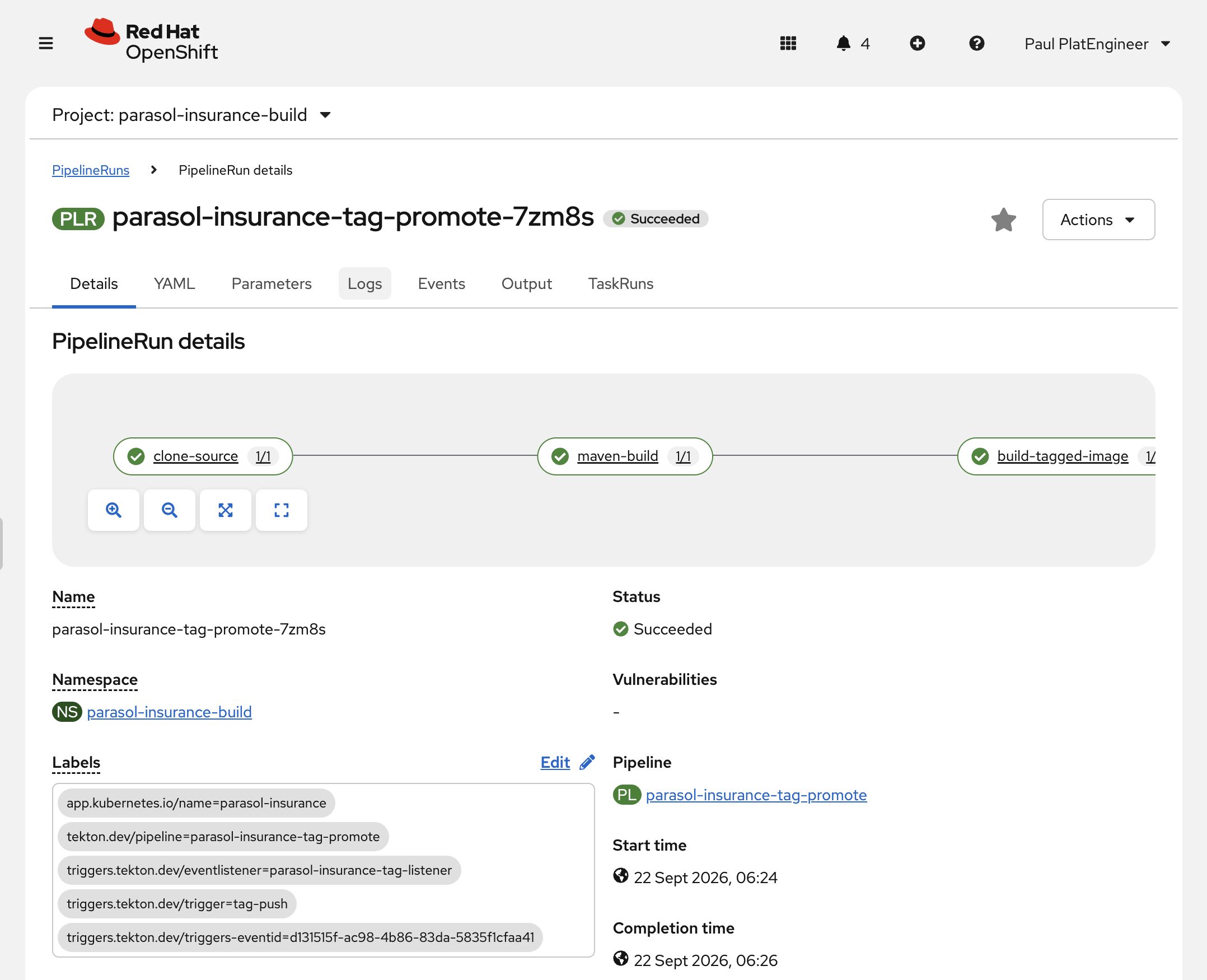Zoom in on the pipeline graph
Screen dimensions: 1207x980
[x=114, y=510]
